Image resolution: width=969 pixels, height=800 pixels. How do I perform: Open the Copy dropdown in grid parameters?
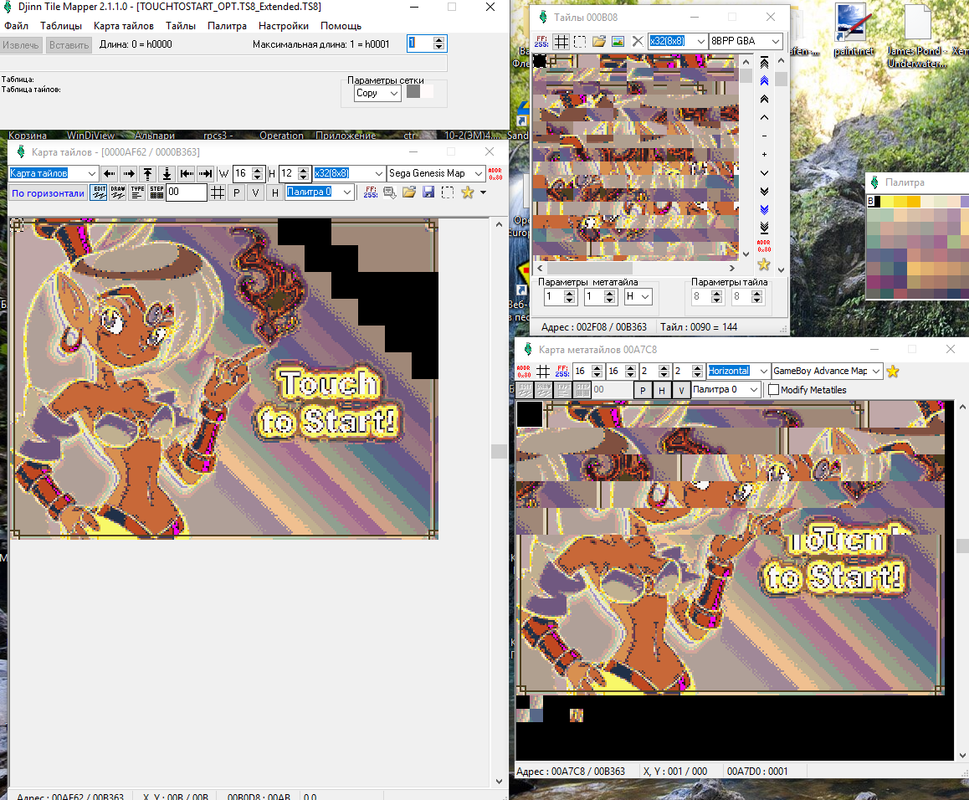pos(378,93)
